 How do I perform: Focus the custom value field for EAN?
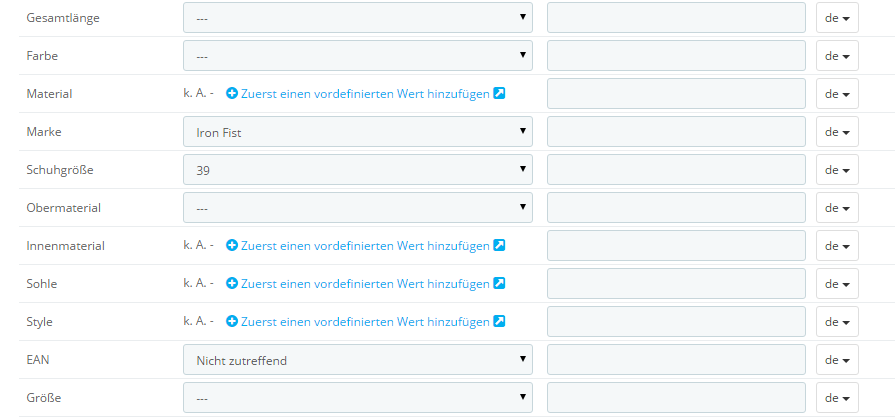[676, 360]
